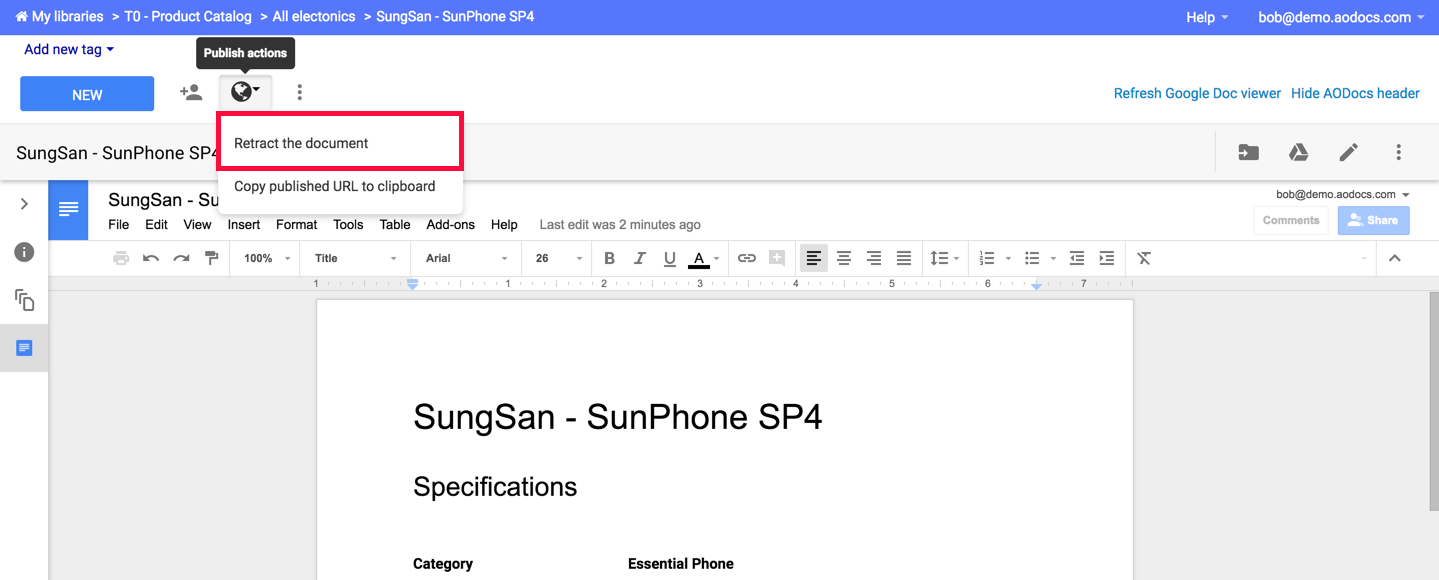Screen dimensions: 1439x580
Task: Go to My libraries breadcrumb
Action: [59, 17]
